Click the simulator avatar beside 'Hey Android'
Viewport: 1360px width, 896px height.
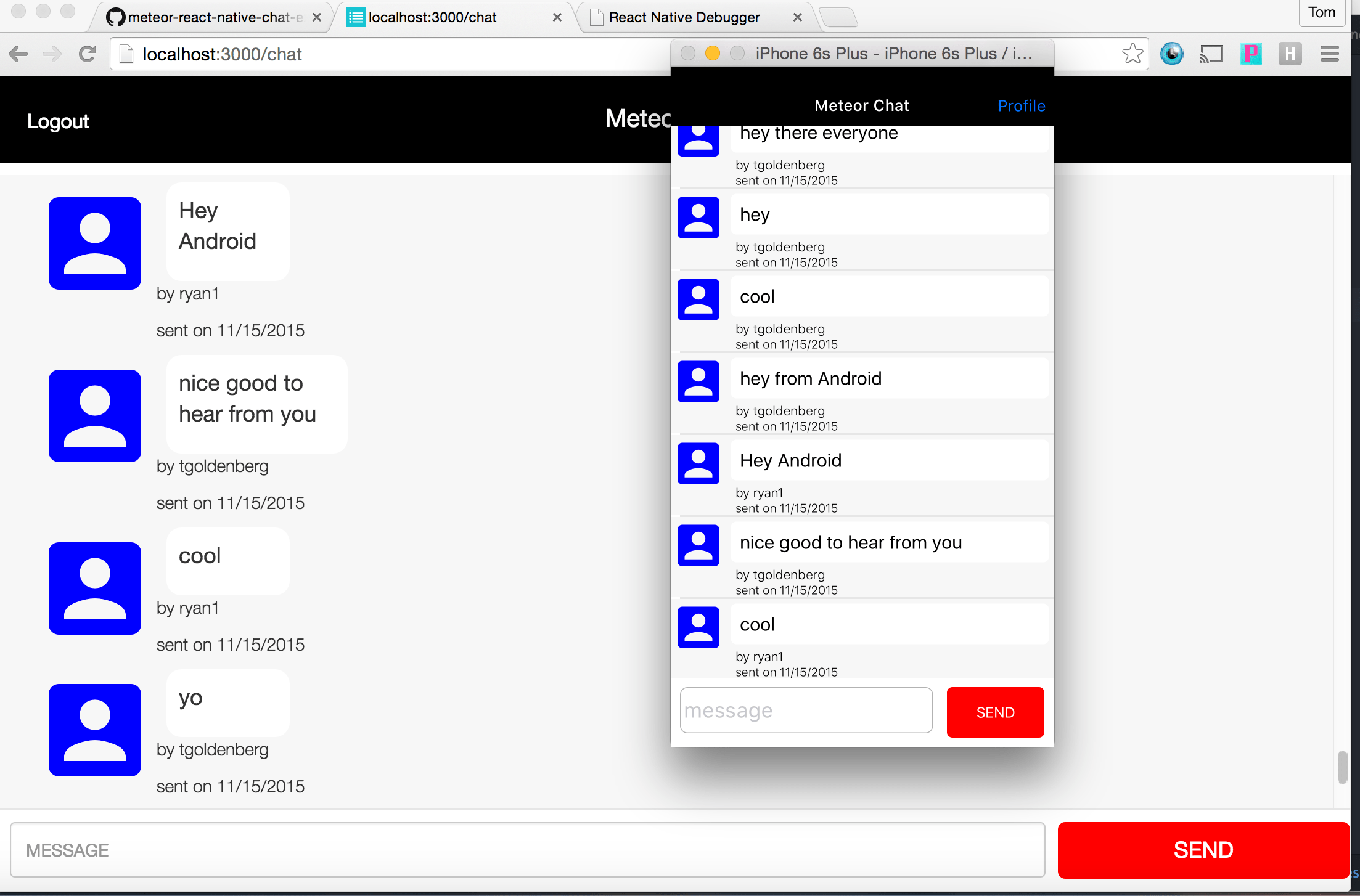tap(698, 463)
